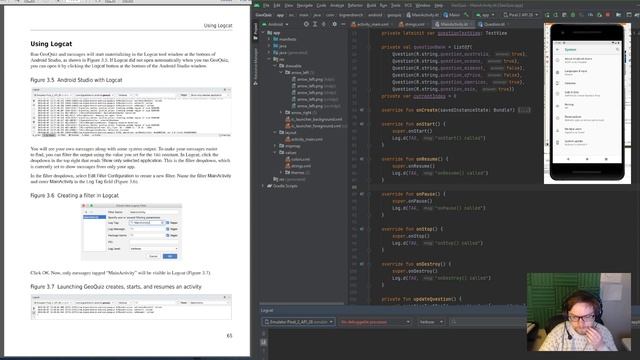Open the Edit menu
640x360 pixels.
click(x=277, y=6)
